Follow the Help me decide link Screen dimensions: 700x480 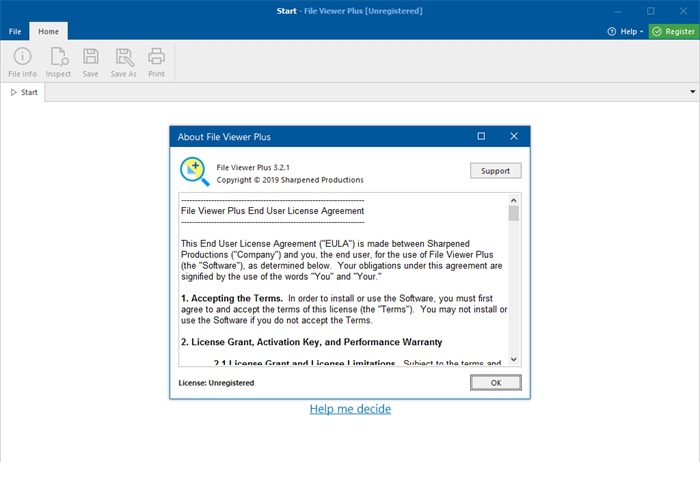pyautogui.click(x=350, y=409)
